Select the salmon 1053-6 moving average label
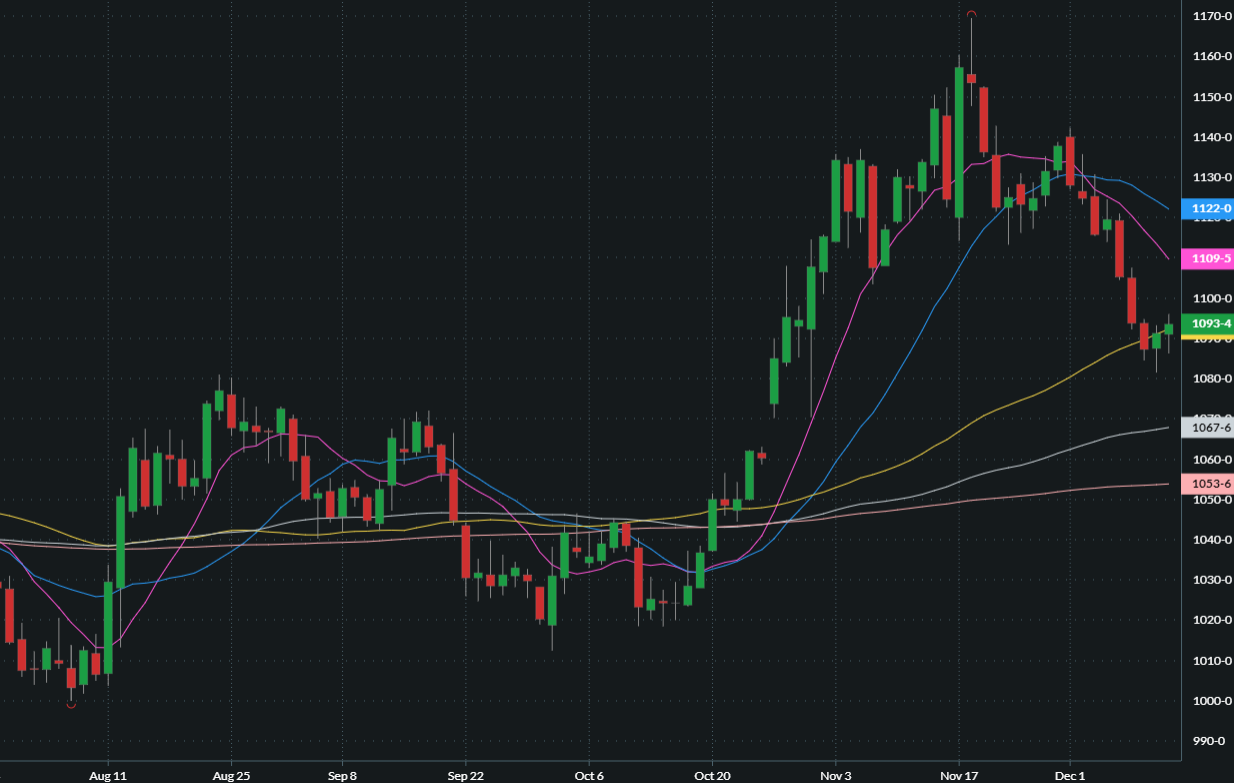The height and width of the screenshot is (783, 1234). click(1207, 484)
